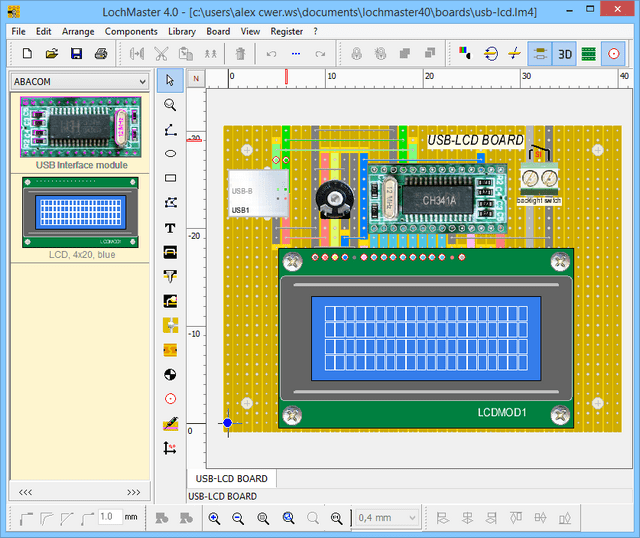Toggle the 3D view button
640x538 pixels.
(x=565, y=53)
